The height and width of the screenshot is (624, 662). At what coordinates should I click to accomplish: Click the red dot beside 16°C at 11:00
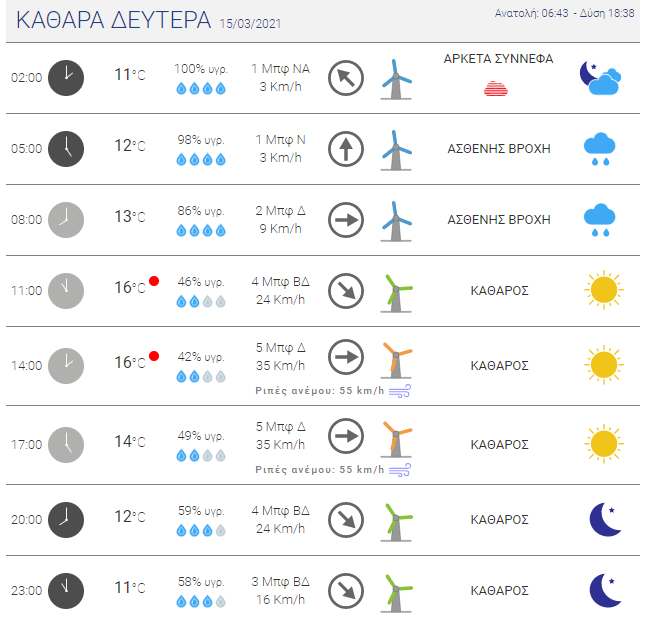[x=154, y=281]
